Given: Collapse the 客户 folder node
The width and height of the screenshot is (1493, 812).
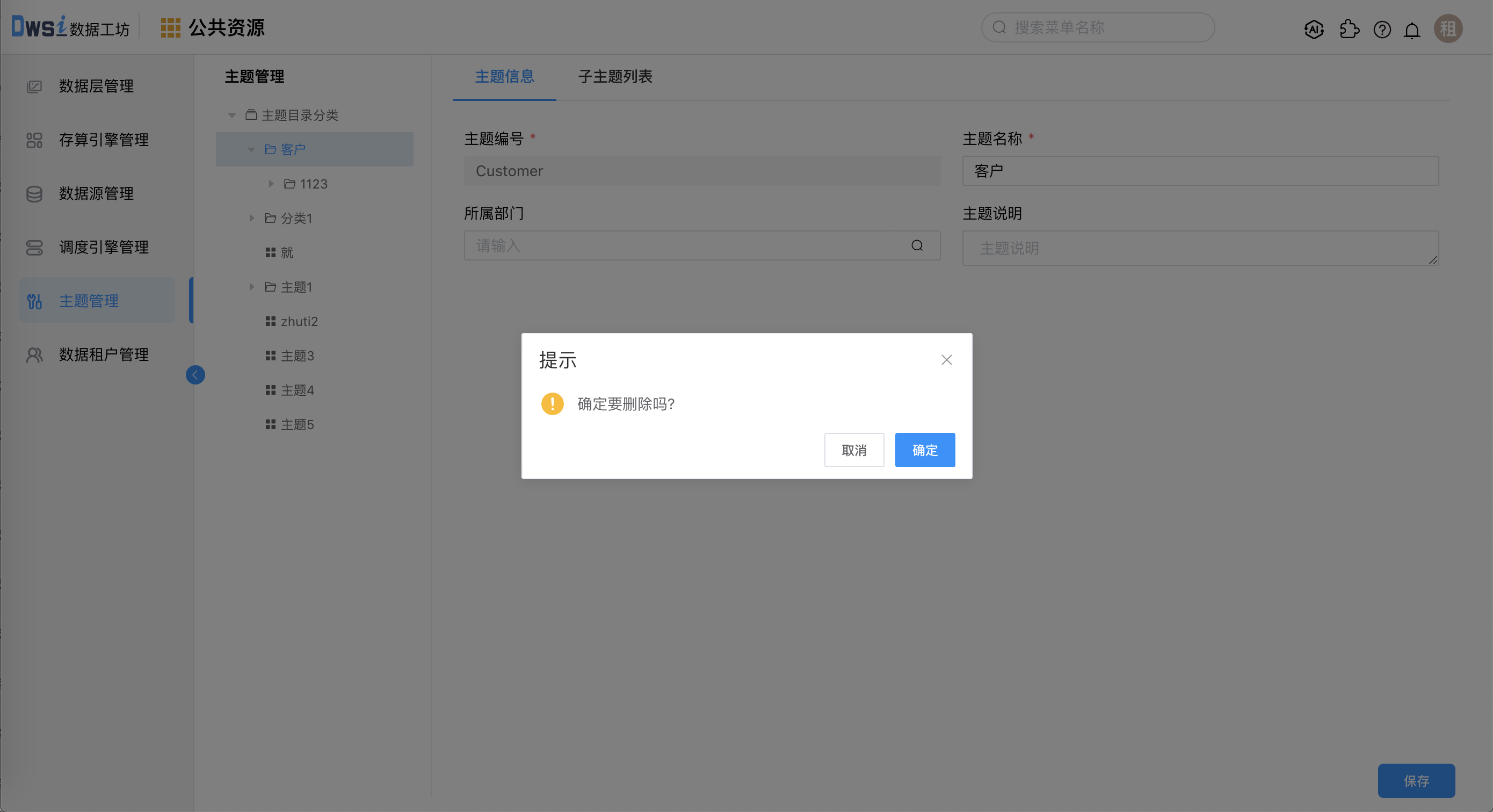Looking at the screenshot, I should (x=251, y=149).
